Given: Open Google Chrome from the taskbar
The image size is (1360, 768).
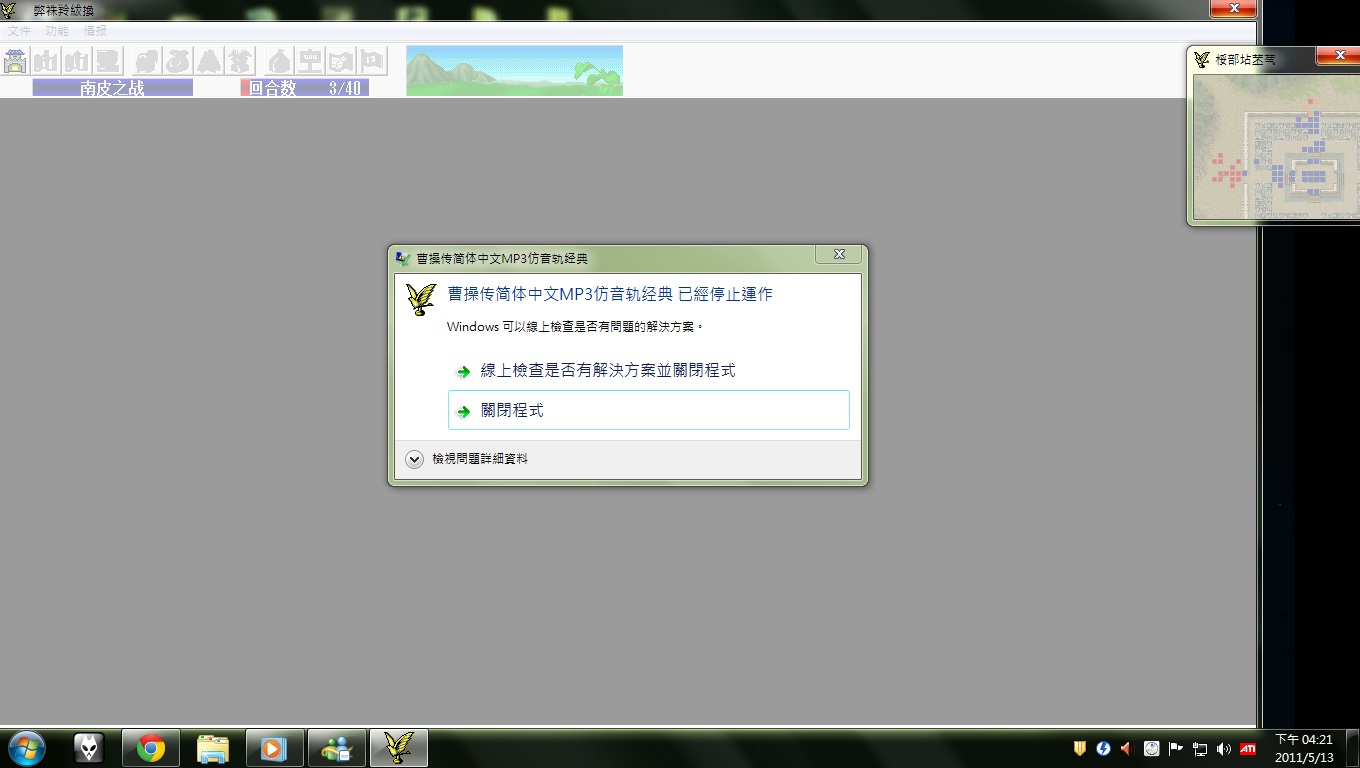Looking at the screenshot, I should point(151,747).
